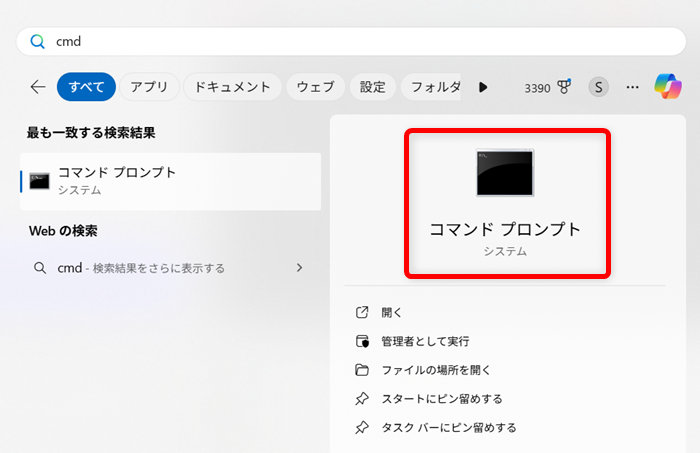Switch to the アプリ filter tab
The height and width of the screenshot is (453, 700).
149,87
